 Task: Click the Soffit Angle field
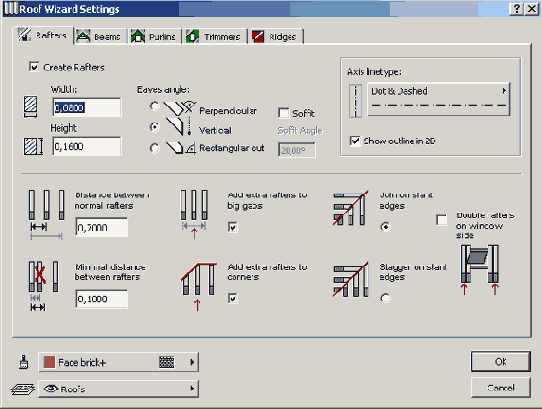[x=297, y=150]
